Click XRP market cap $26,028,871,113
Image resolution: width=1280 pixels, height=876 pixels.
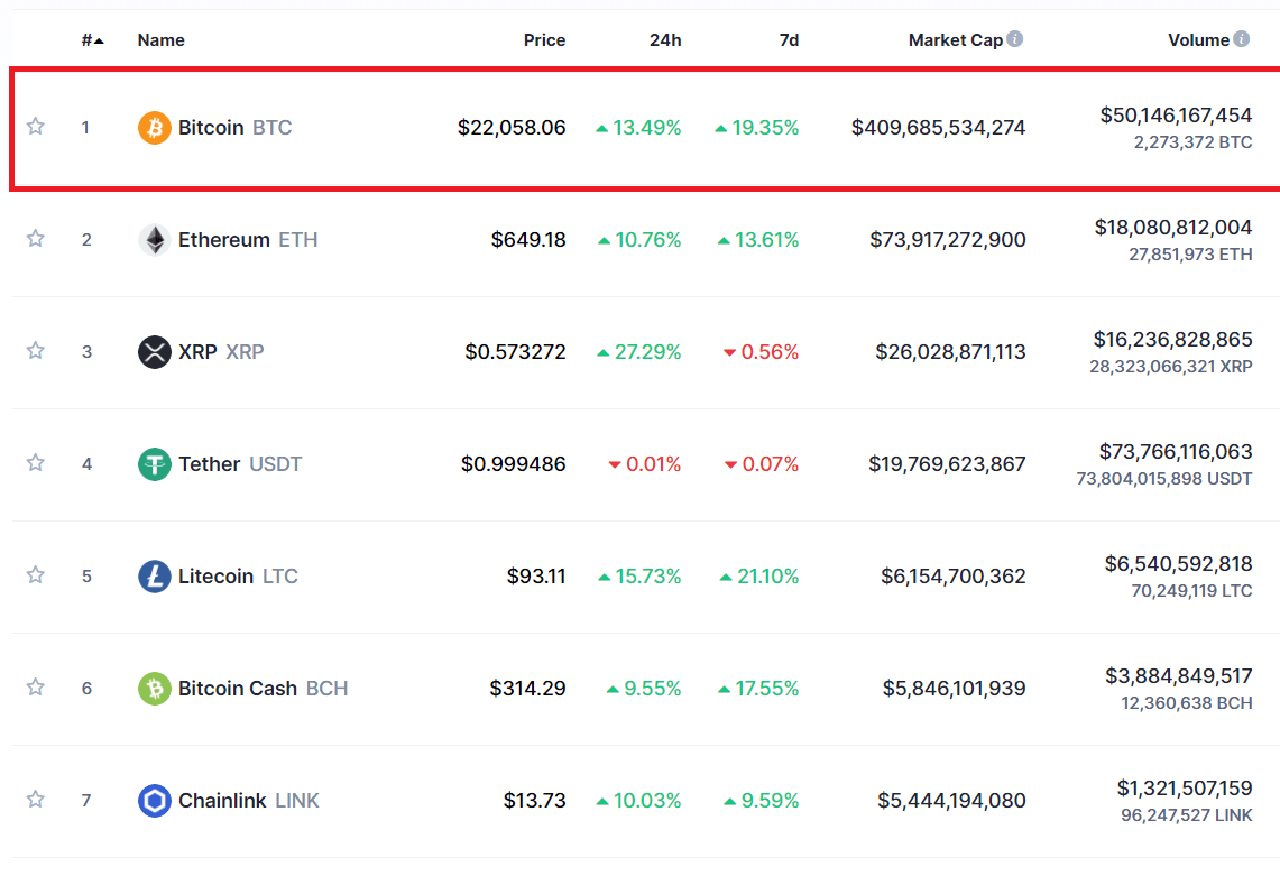pyautogui.click(x=950, y=352)
